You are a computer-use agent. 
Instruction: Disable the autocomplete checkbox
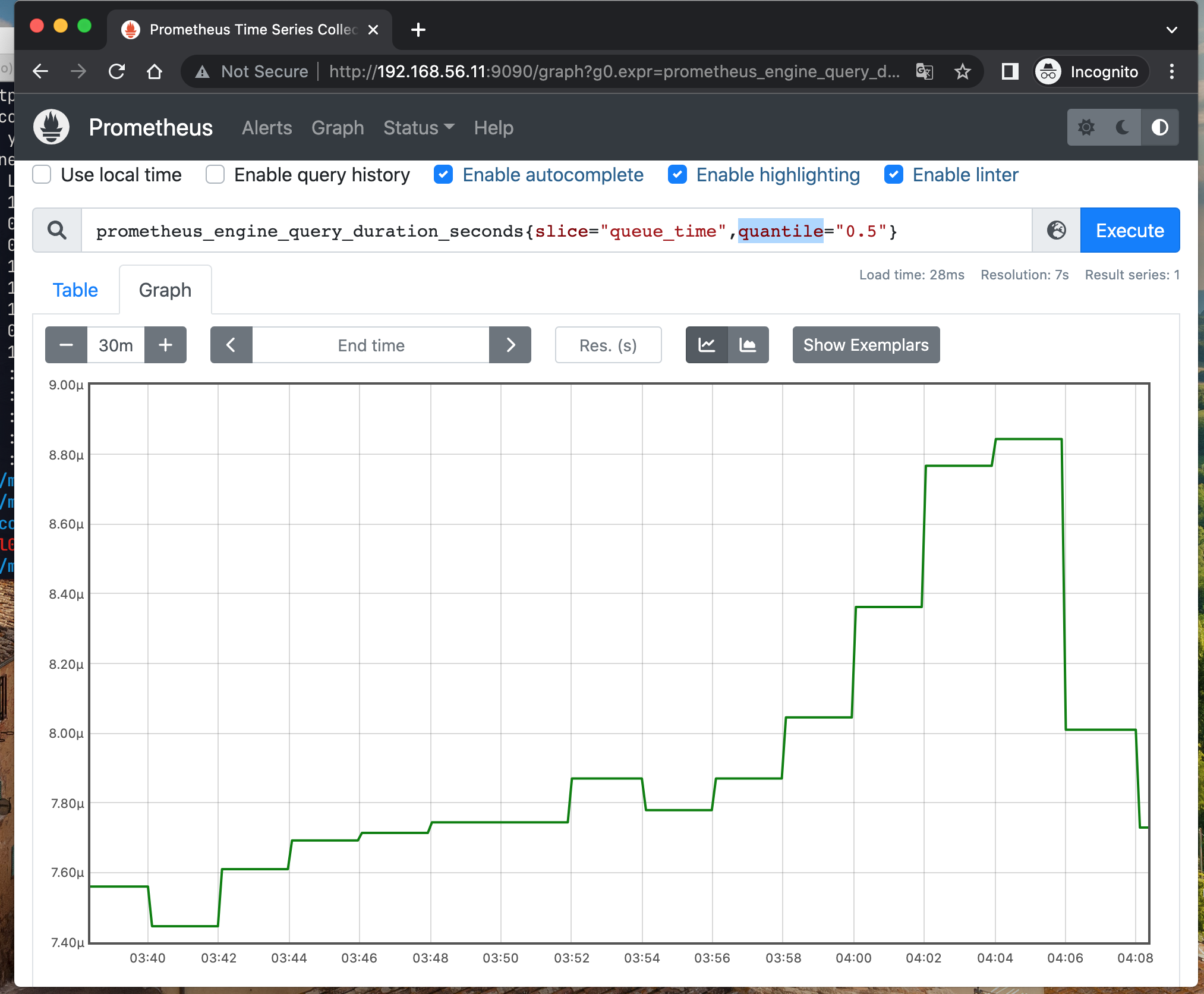pyautogui.click(x=443, y=175)
